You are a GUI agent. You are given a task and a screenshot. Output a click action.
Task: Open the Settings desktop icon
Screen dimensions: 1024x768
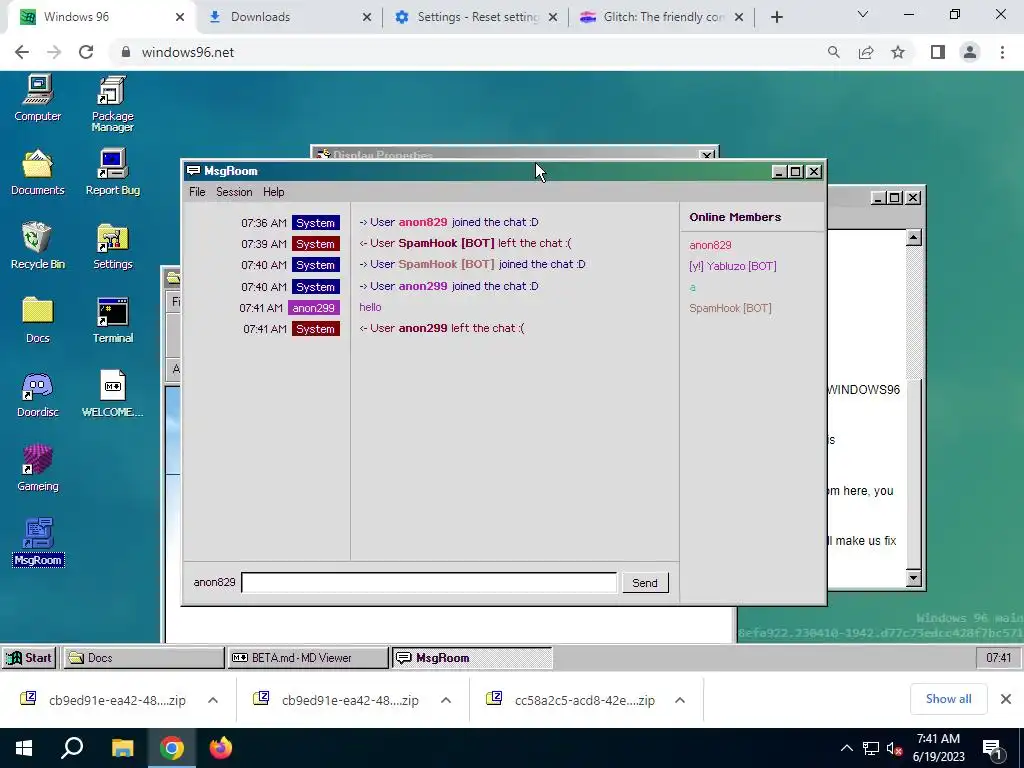click(112, 246)
